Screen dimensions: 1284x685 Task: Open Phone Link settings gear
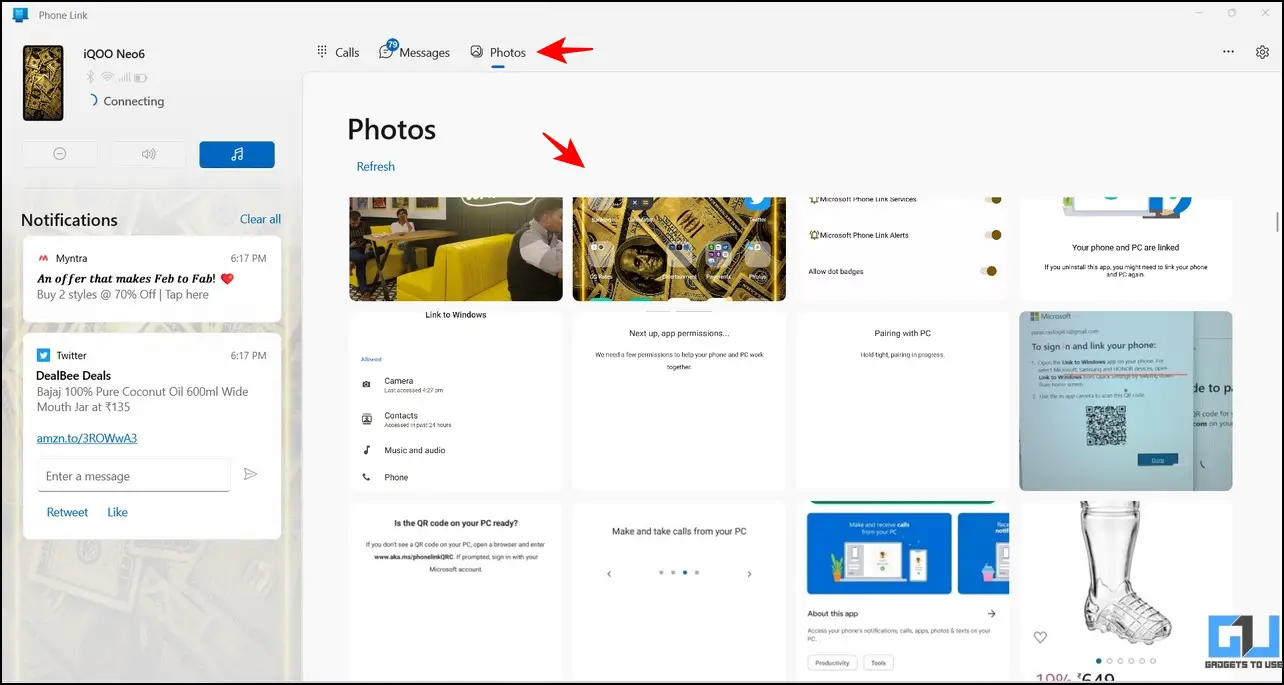tap(1262, 52)
